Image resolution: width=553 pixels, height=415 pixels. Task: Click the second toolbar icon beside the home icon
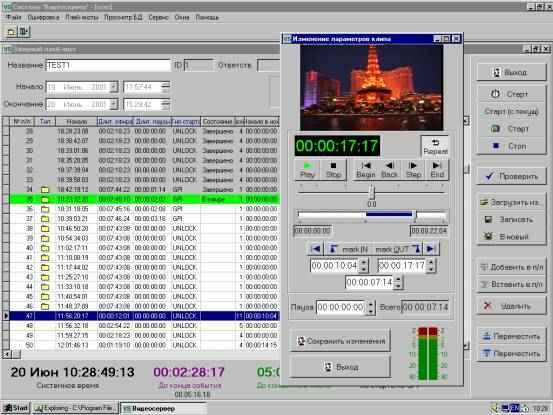point(24,32)
